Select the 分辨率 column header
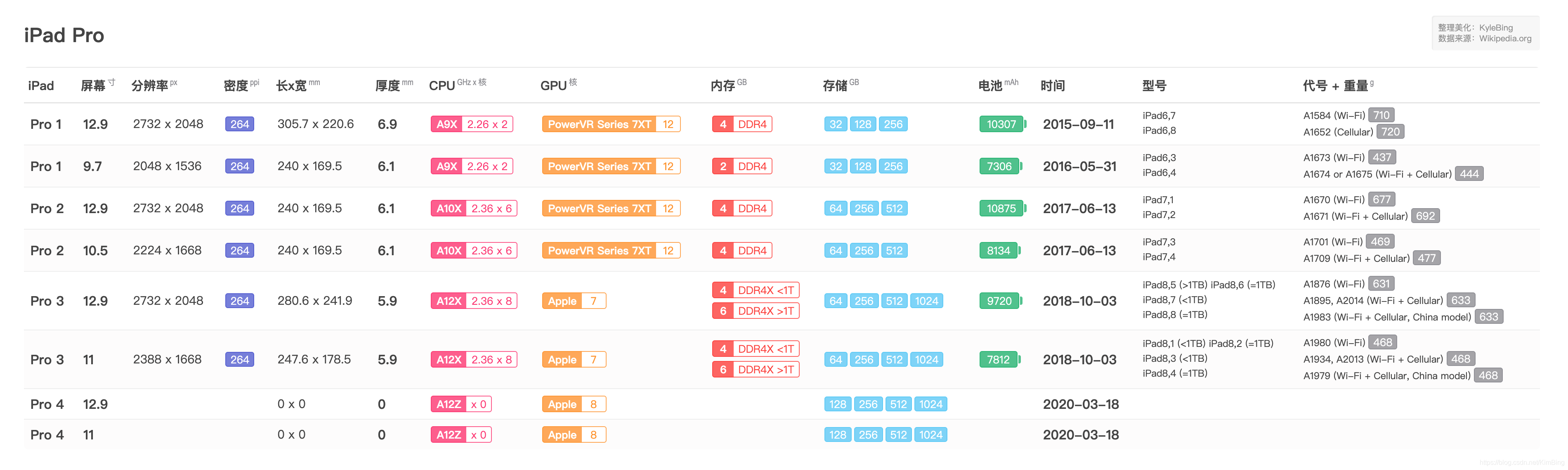This screenshot has width=1568, height=470. [x=150, y=86]
